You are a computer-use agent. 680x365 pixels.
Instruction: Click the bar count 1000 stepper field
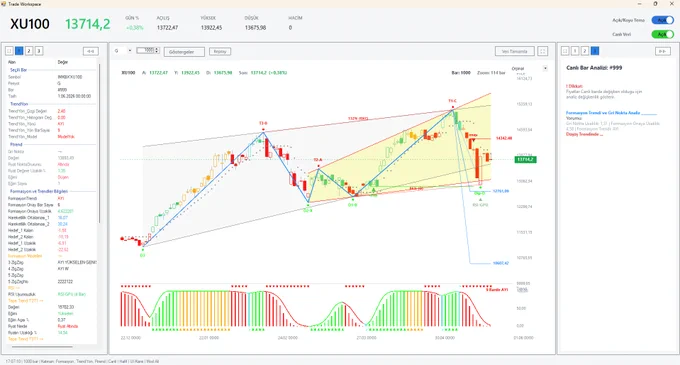[148, 50]
